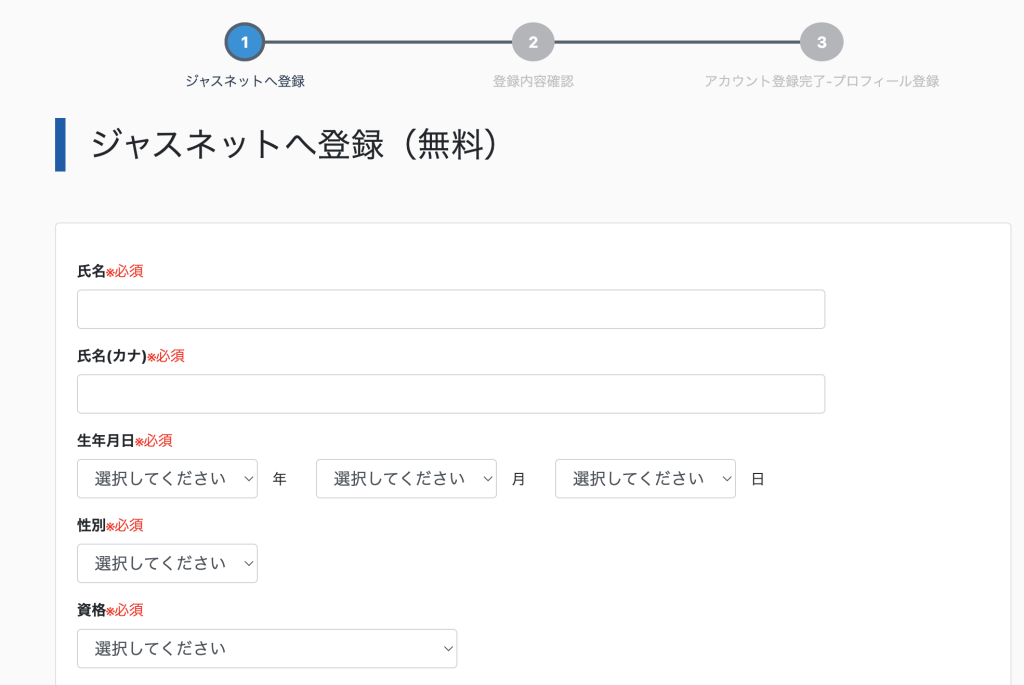
Task: Click the ジャスネットへ登録（無料） page heading
Action: 295,145
